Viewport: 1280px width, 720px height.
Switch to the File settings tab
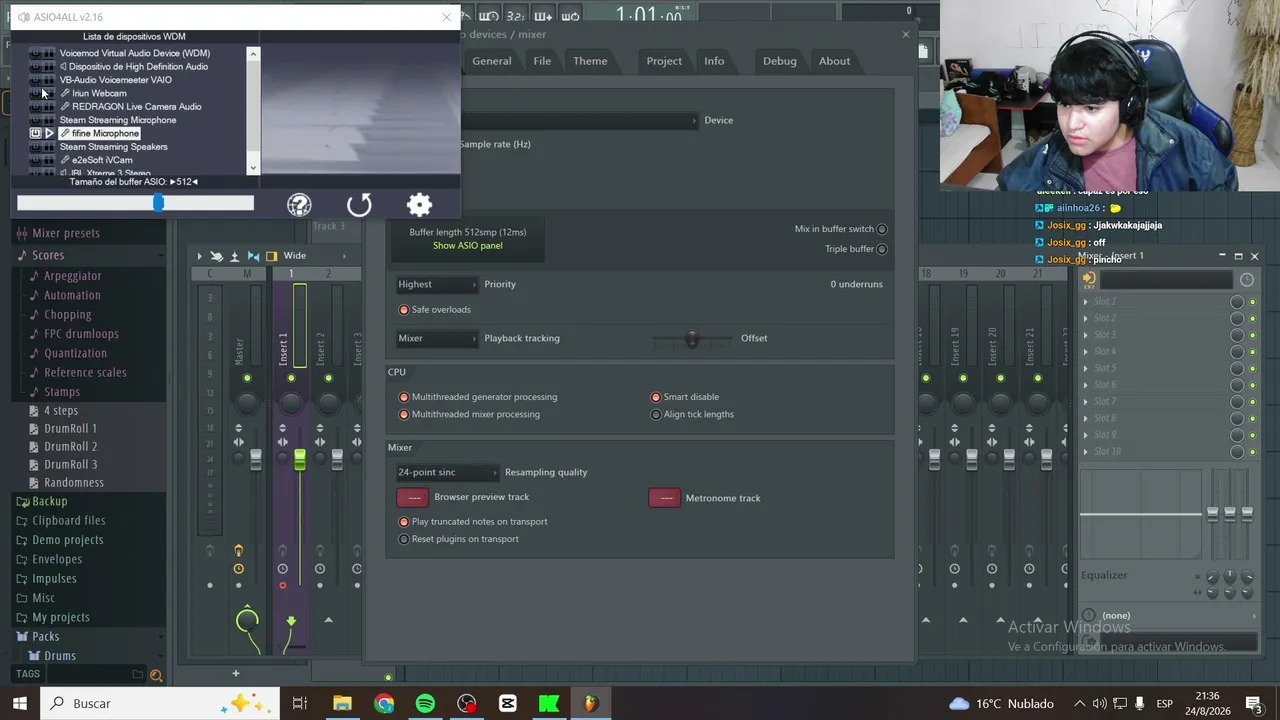542,61
